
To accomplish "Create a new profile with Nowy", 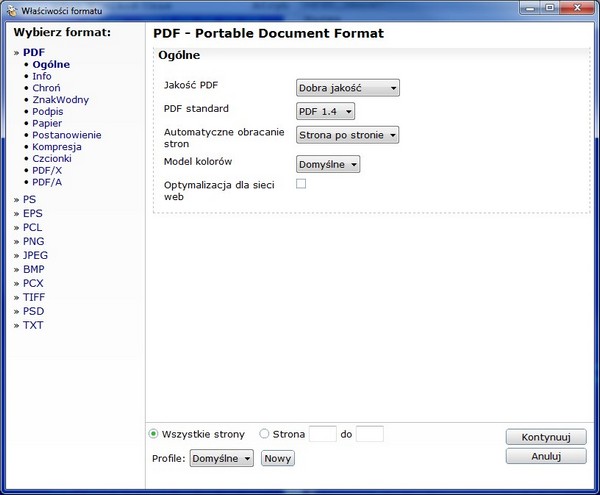I will 278,458.
